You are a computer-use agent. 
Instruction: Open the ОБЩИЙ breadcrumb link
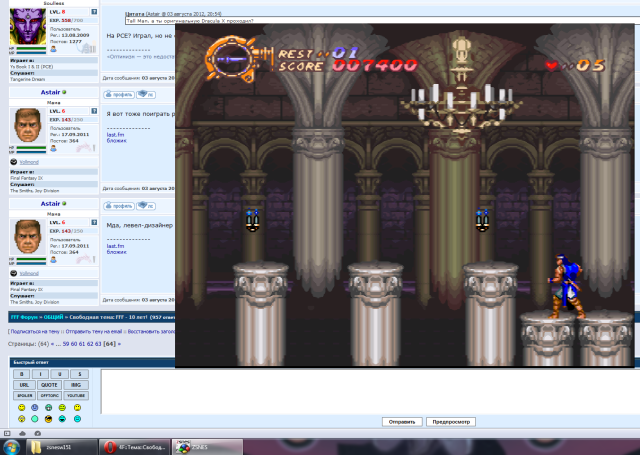point(53,317)
